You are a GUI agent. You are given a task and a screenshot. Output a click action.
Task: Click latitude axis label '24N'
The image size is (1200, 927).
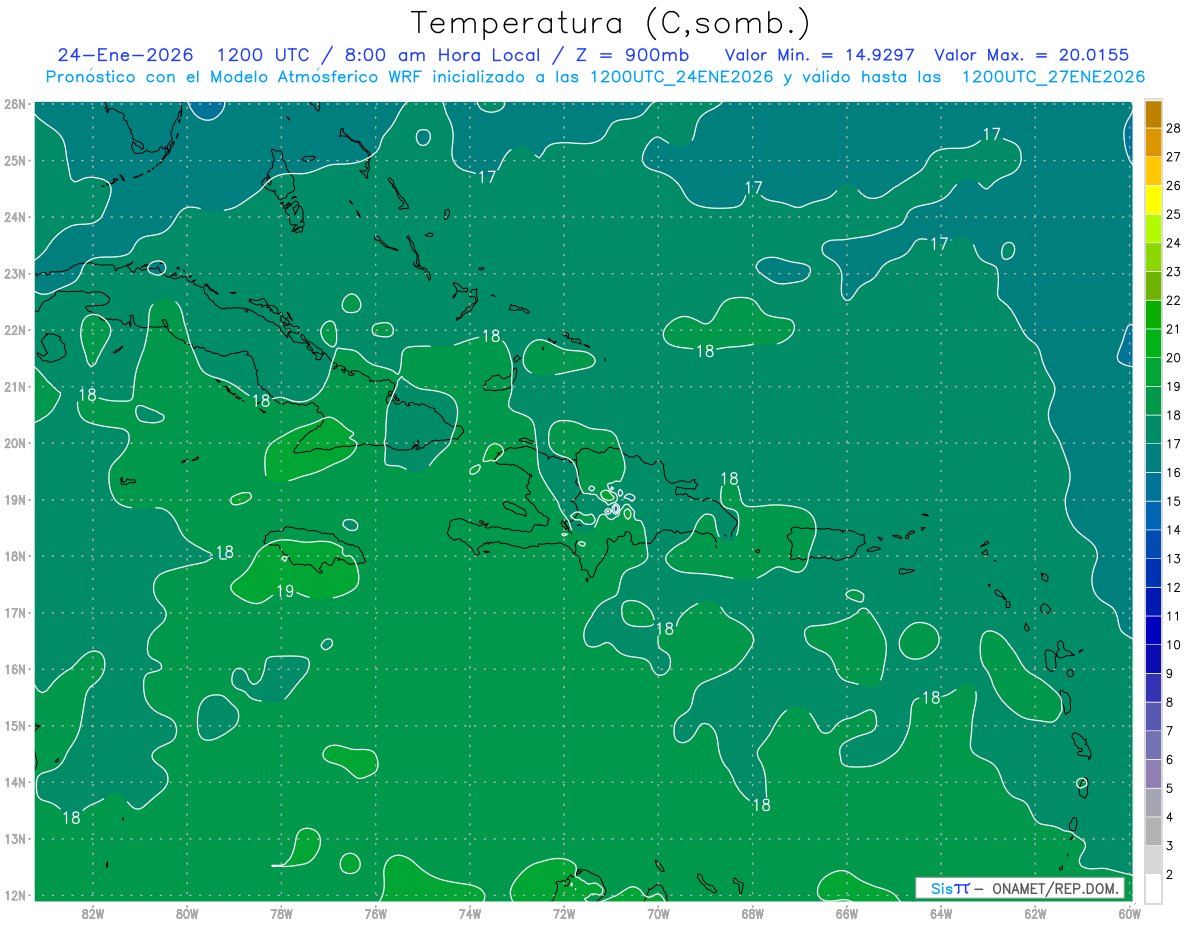point(14,217)
